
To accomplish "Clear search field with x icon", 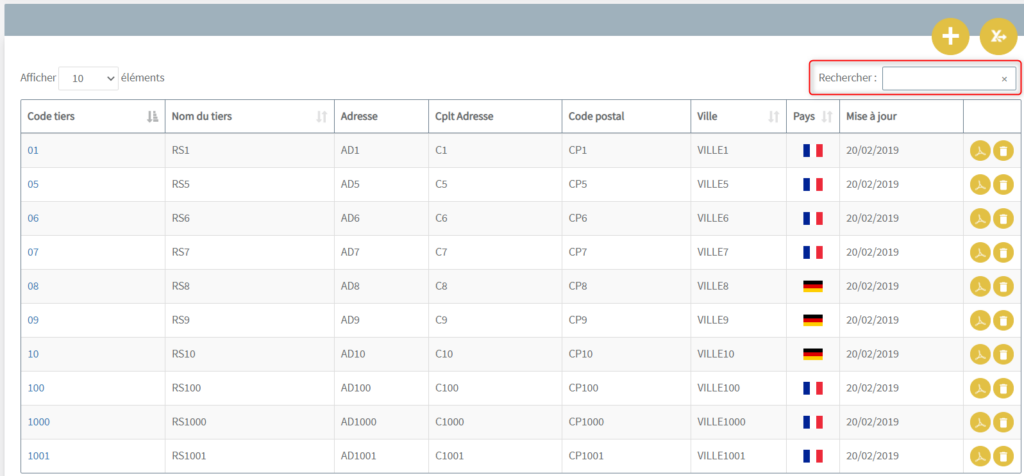I will click(1004, 79).
